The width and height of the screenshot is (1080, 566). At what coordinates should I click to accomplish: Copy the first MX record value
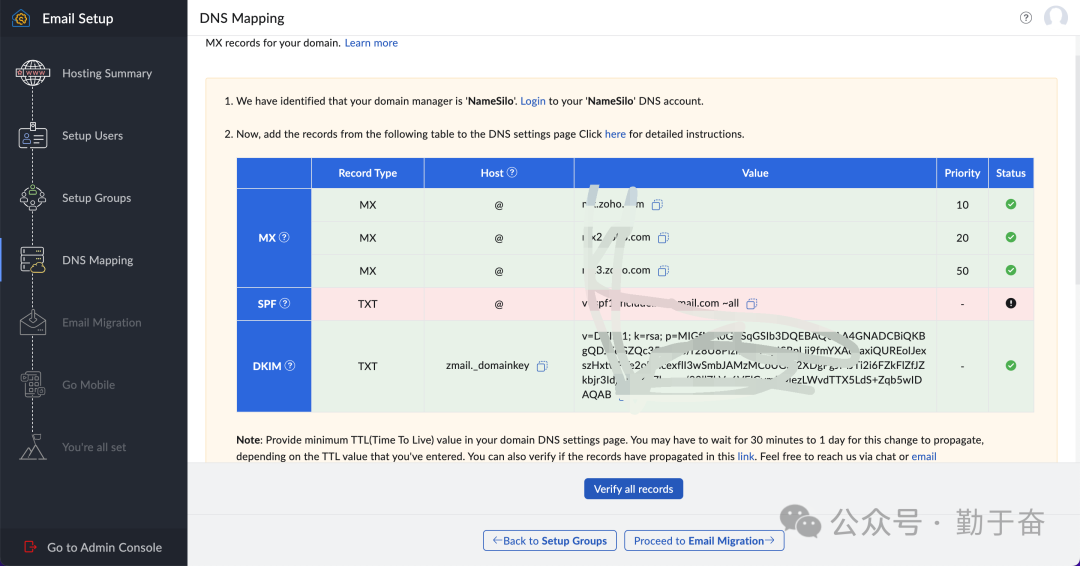(x=657, y=205)
